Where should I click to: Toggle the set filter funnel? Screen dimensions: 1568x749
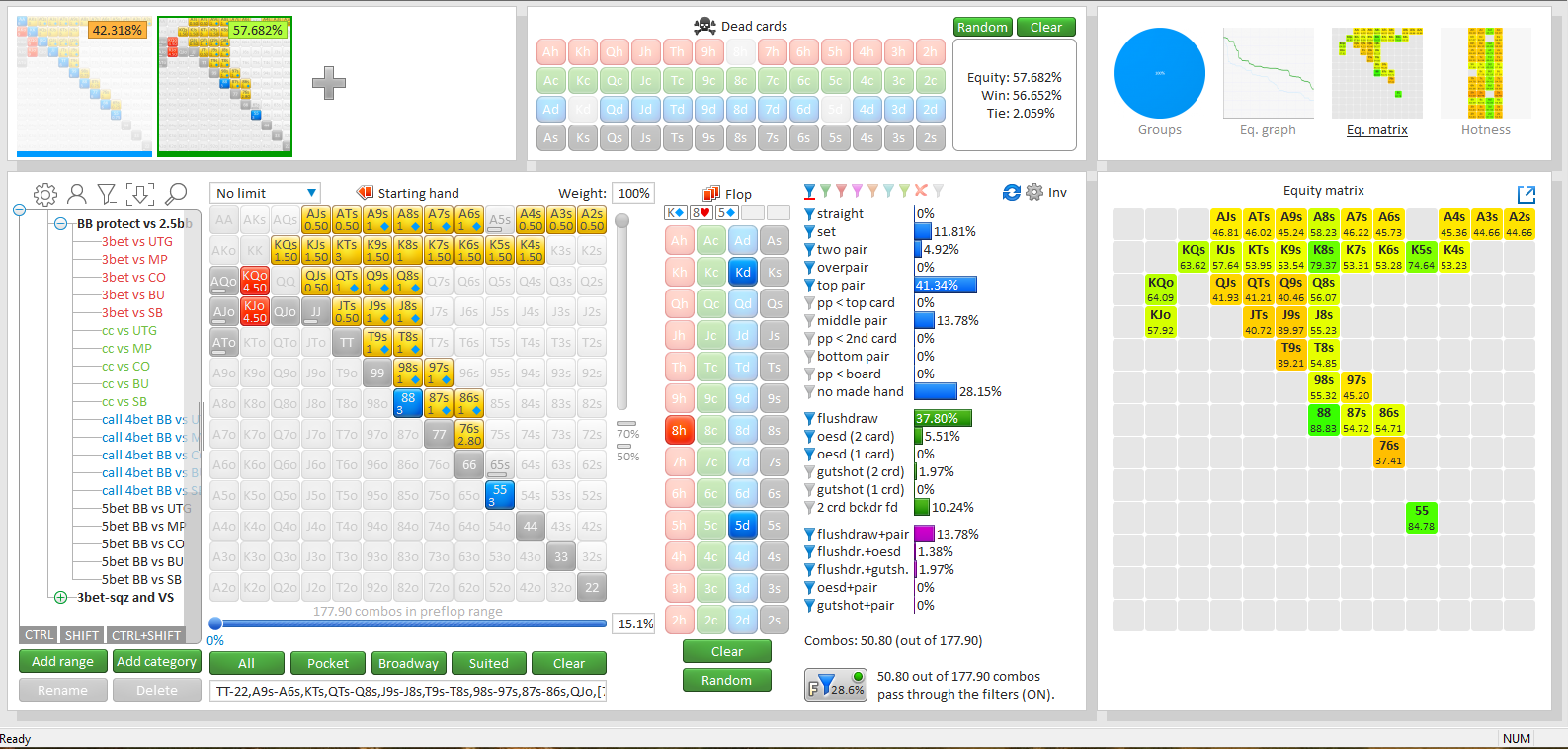click(x=810, y=232)
